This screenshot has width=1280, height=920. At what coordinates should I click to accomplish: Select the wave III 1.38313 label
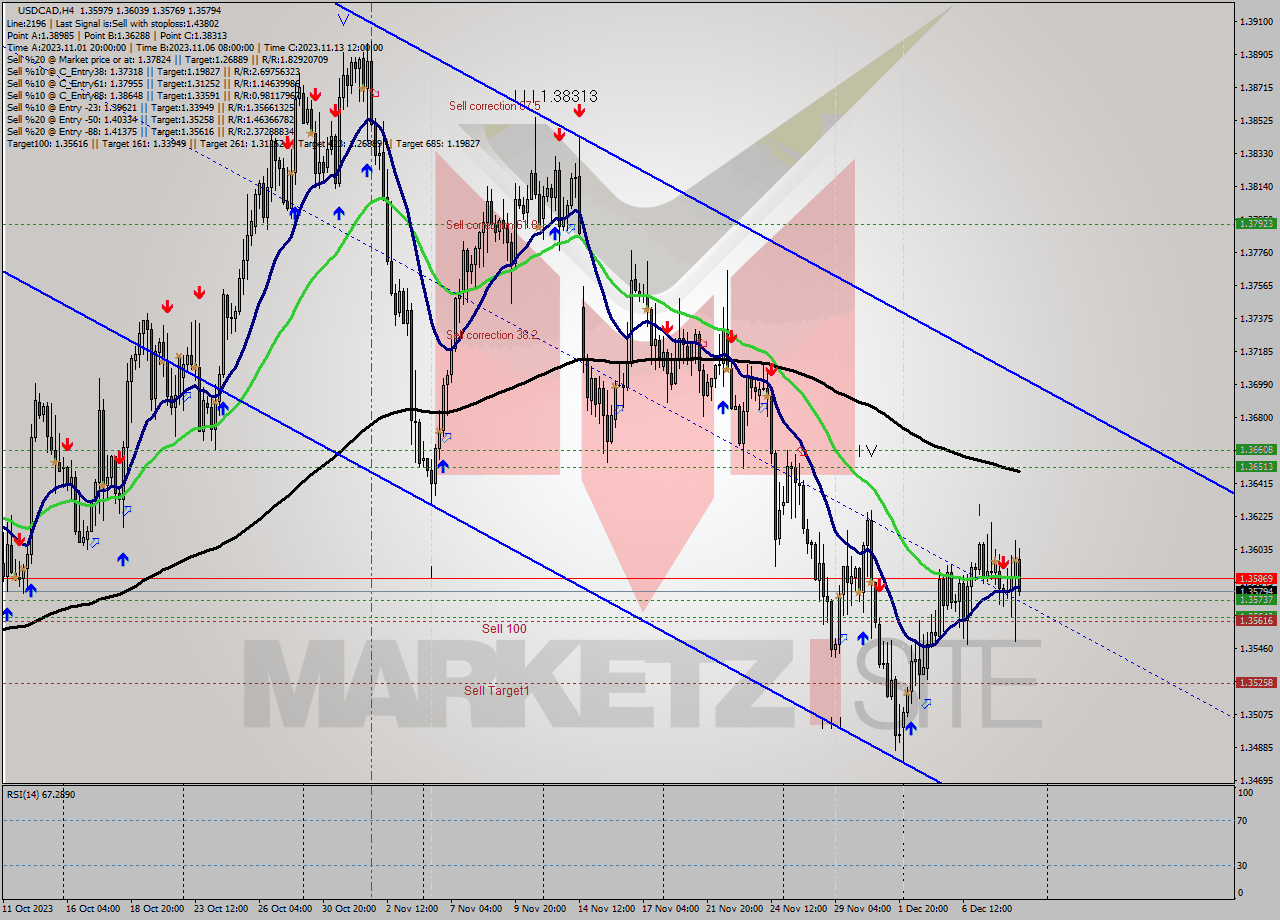tap(556, 96)
